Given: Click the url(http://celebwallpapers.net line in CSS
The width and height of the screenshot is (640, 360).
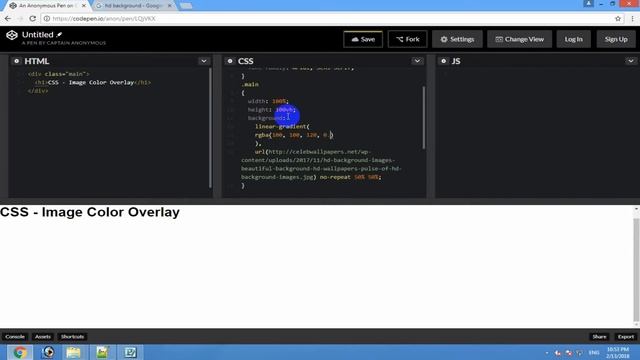Looking at the screenshot, I should (x=313, y=152).
